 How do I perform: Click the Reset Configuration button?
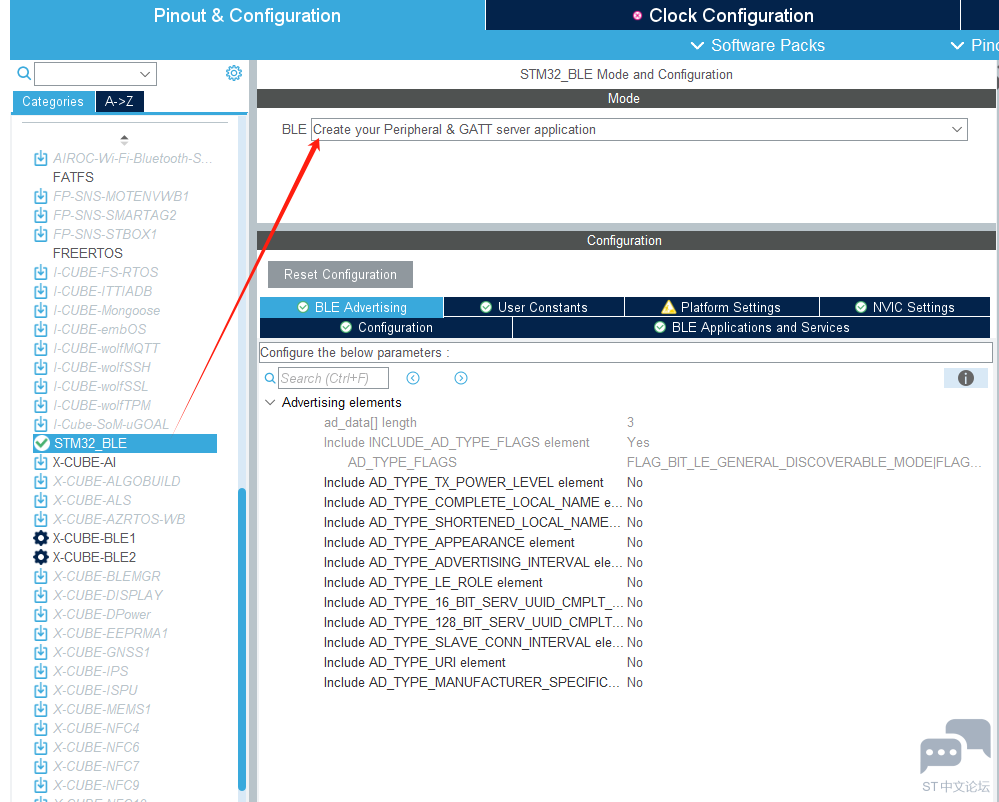[340, 275]
